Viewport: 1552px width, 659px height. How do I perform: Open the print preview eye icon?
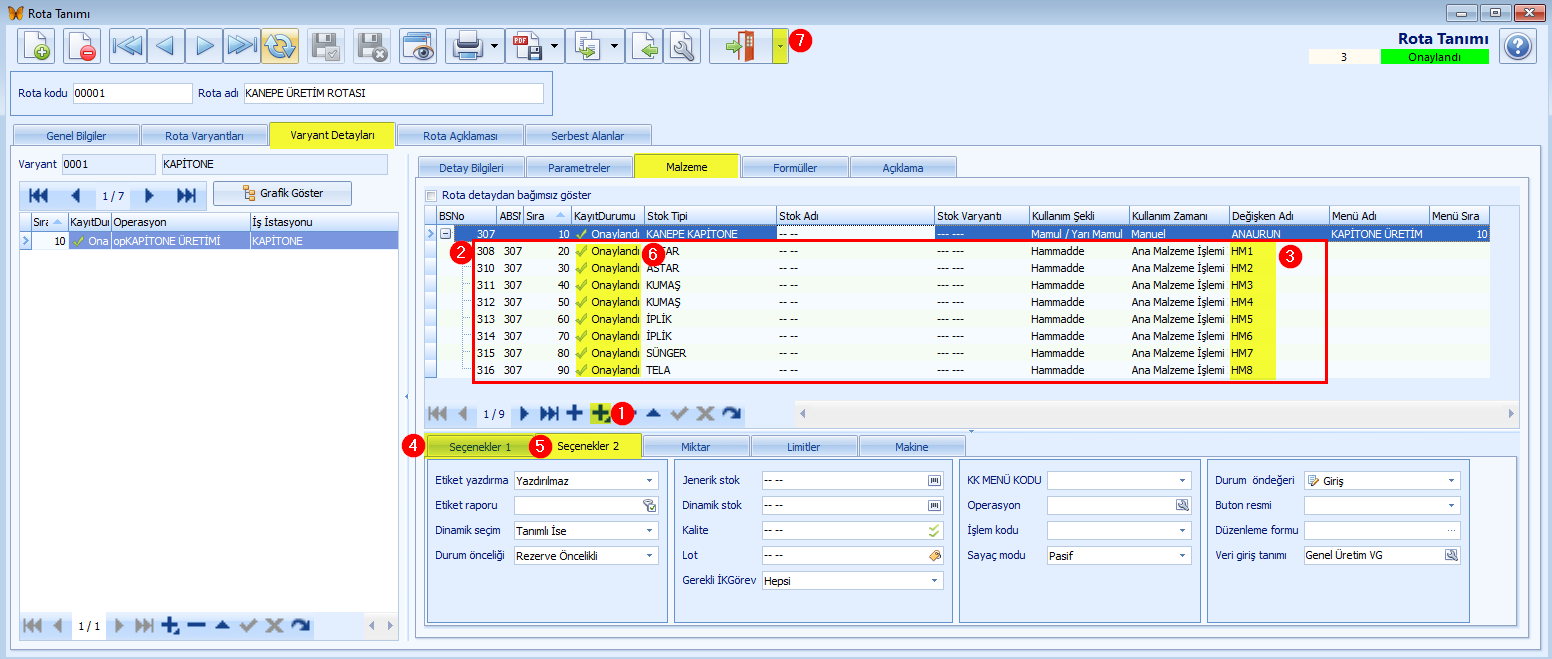click(418, 46)
